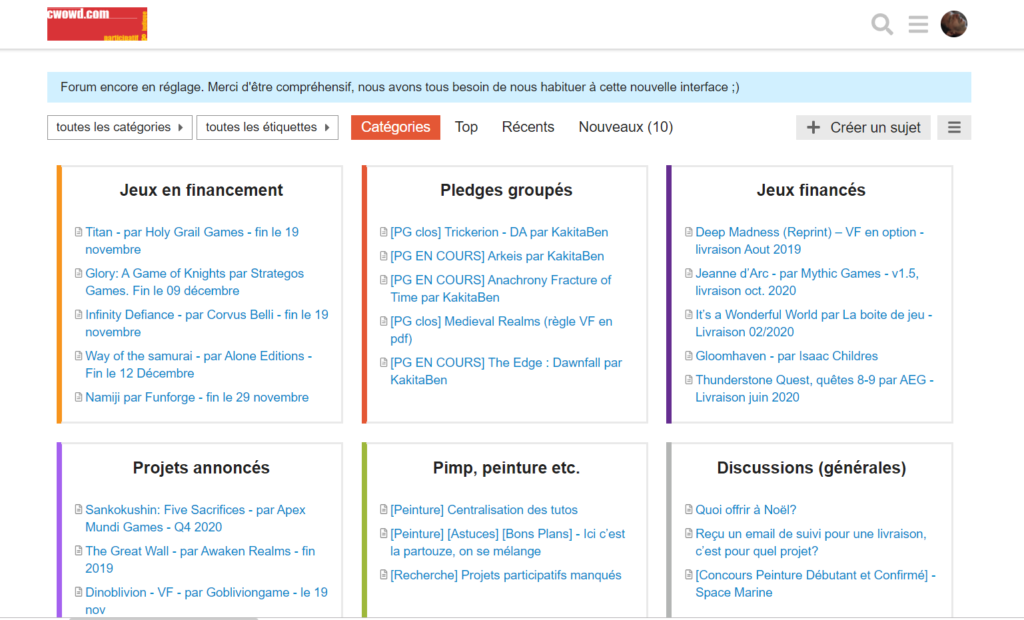Screen dimensions: 1024x620
Task: Open the 'It's a Wonderful World' topic
Action: (x=814, y=323)
